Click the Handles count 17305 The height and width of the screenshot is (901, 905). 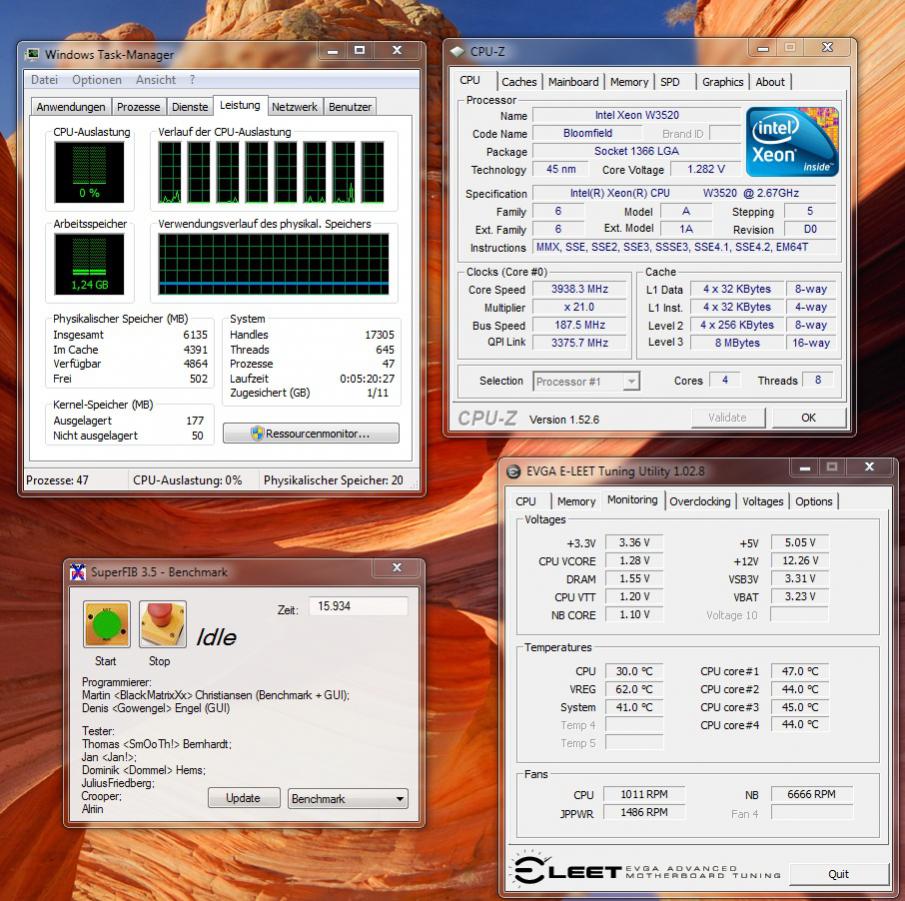[379, 335]
